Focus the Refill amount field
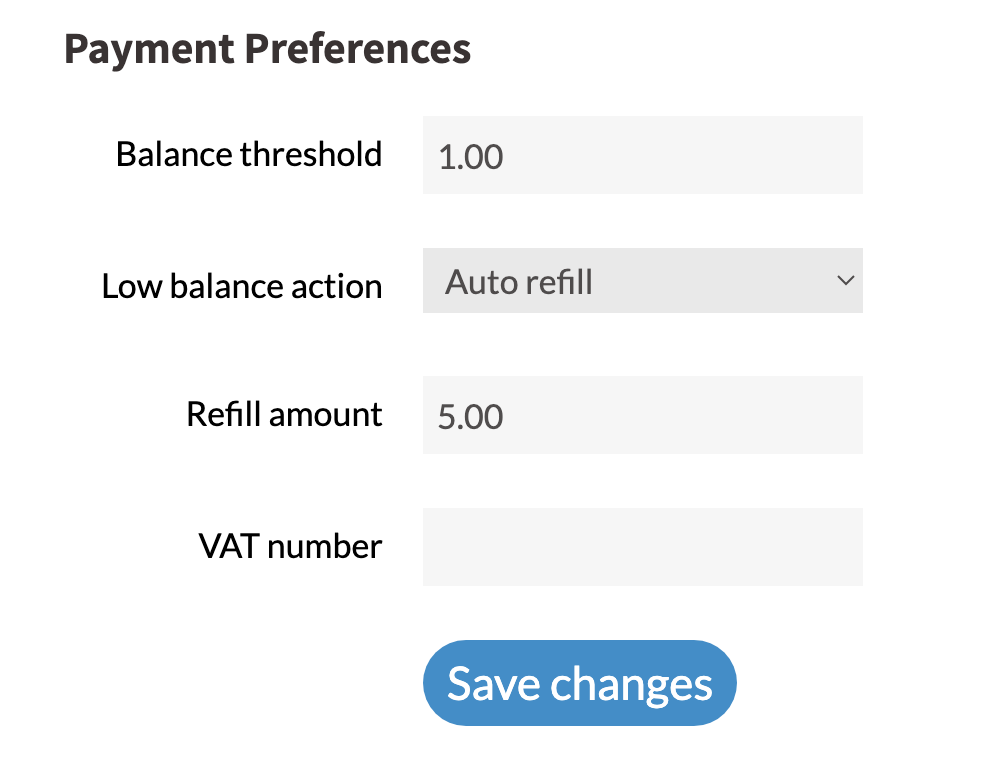The image size is (986, 768). (642, 415)
